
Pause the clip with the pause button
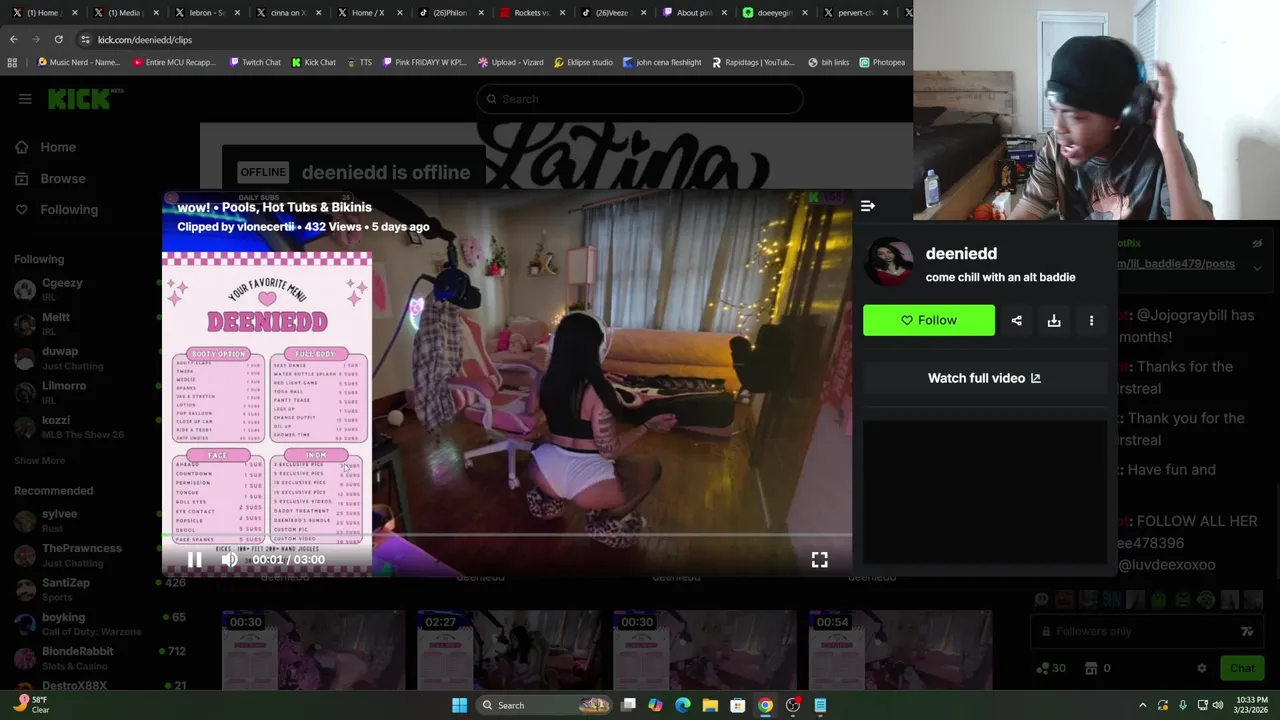[x=195, y=560]
